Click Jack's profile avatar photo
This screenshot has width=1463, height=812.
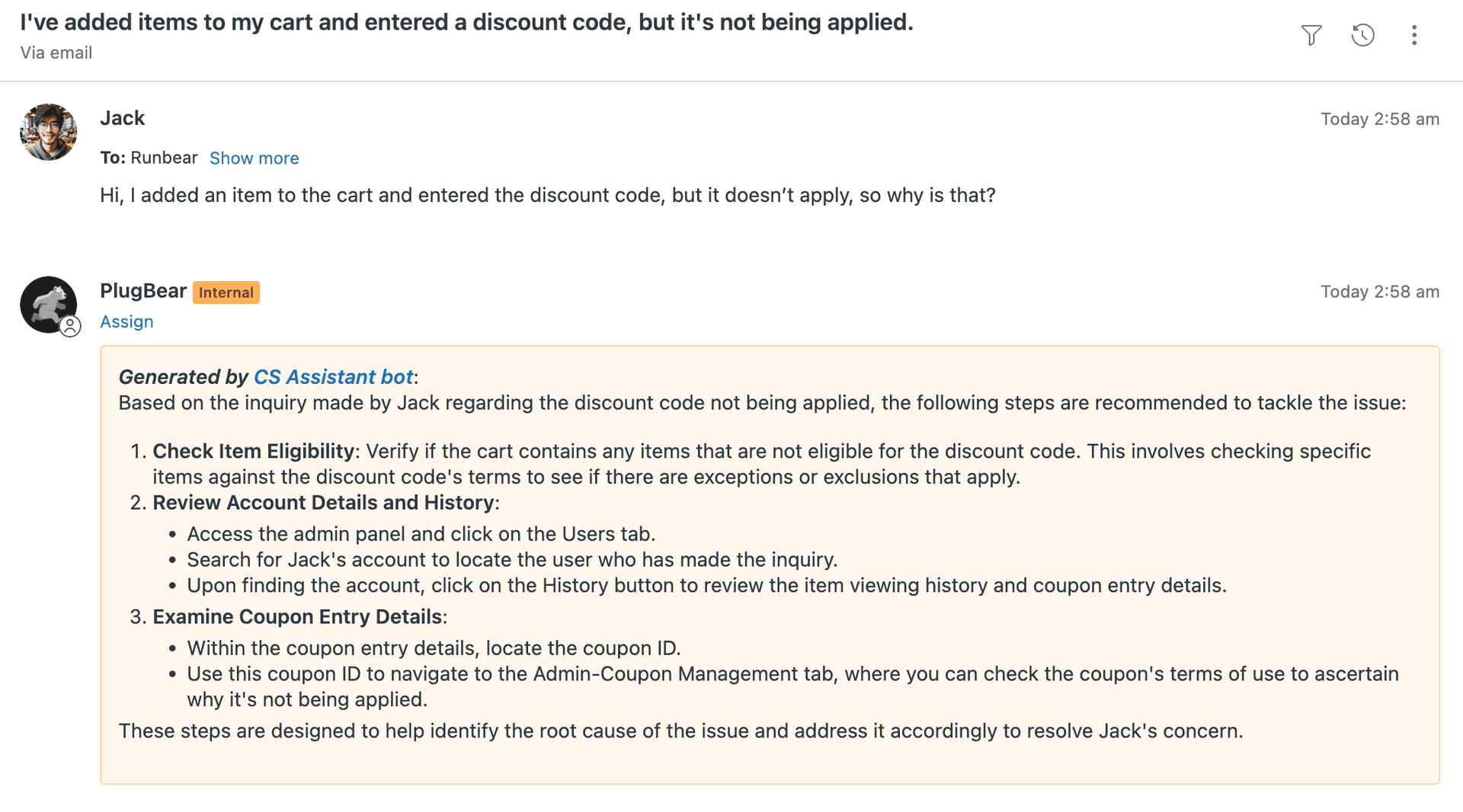click(x=48, y=132)
